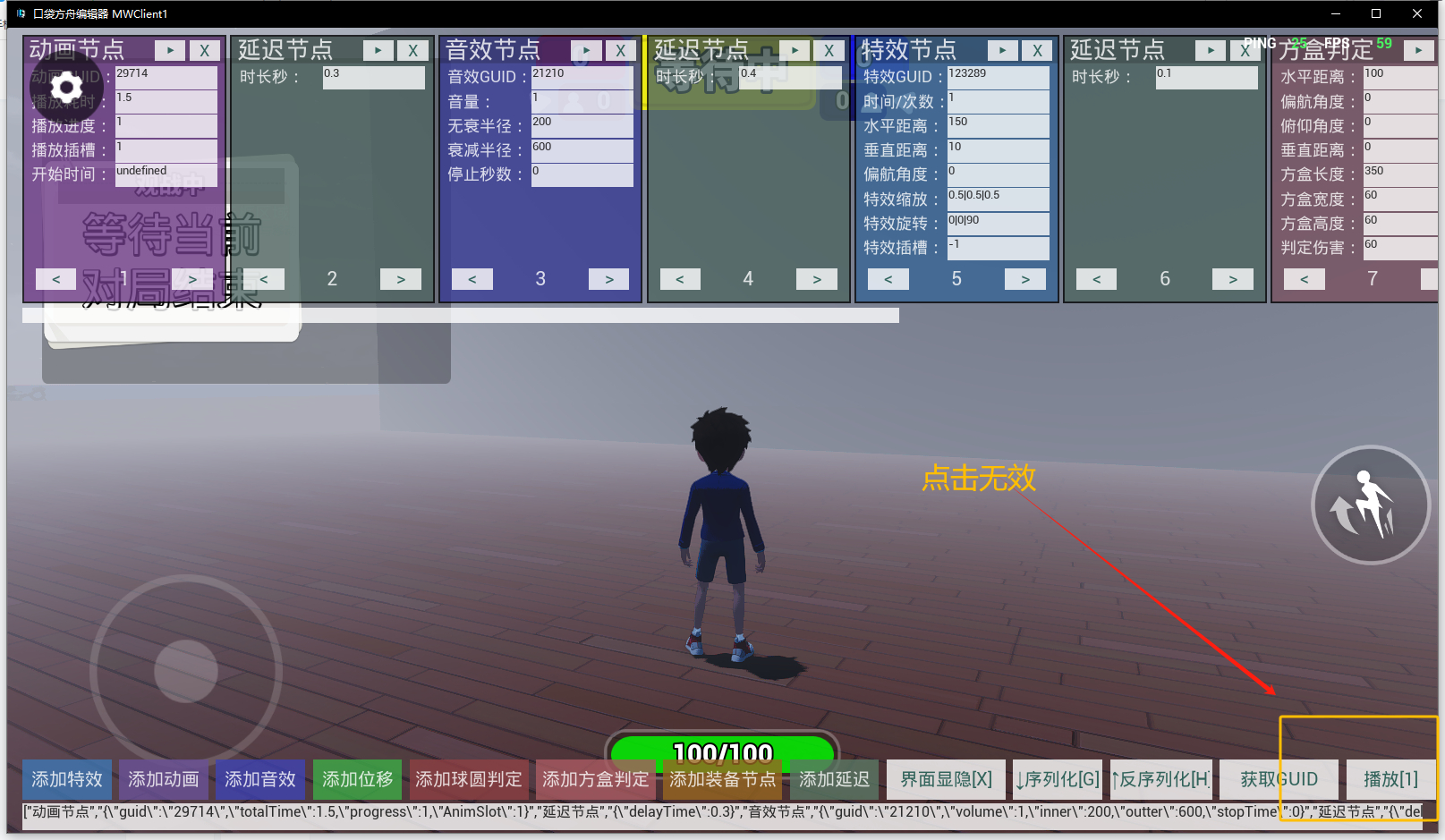This screenshot has height=840, width=1445.
Task: Tap the jump action button
Action: tap(1370, 505)
